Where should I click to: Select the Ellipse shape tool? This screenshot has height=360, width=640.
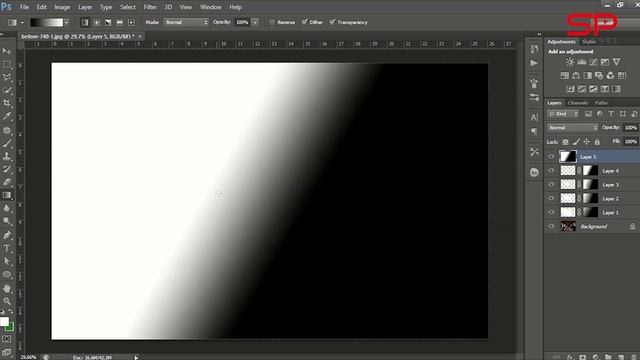7,274
